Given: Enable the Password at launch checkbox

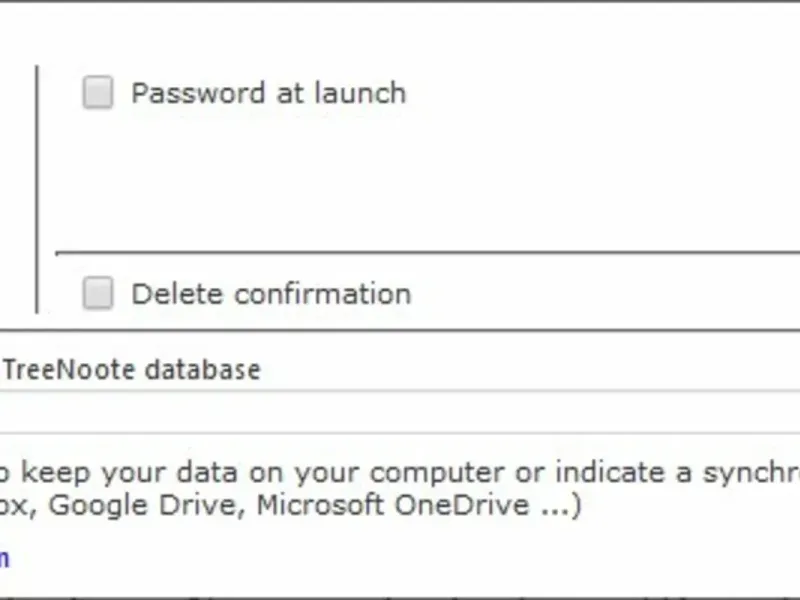Looking at the screenshot, I should click(x=97, y=93).
